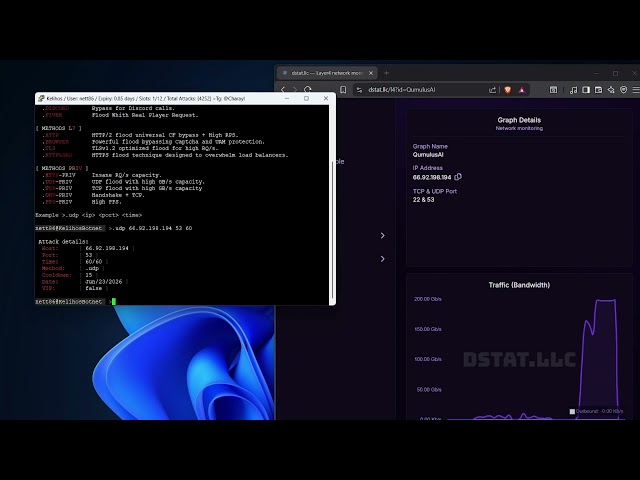Click the bookmark icon beside the address bar

coord(343,89)
